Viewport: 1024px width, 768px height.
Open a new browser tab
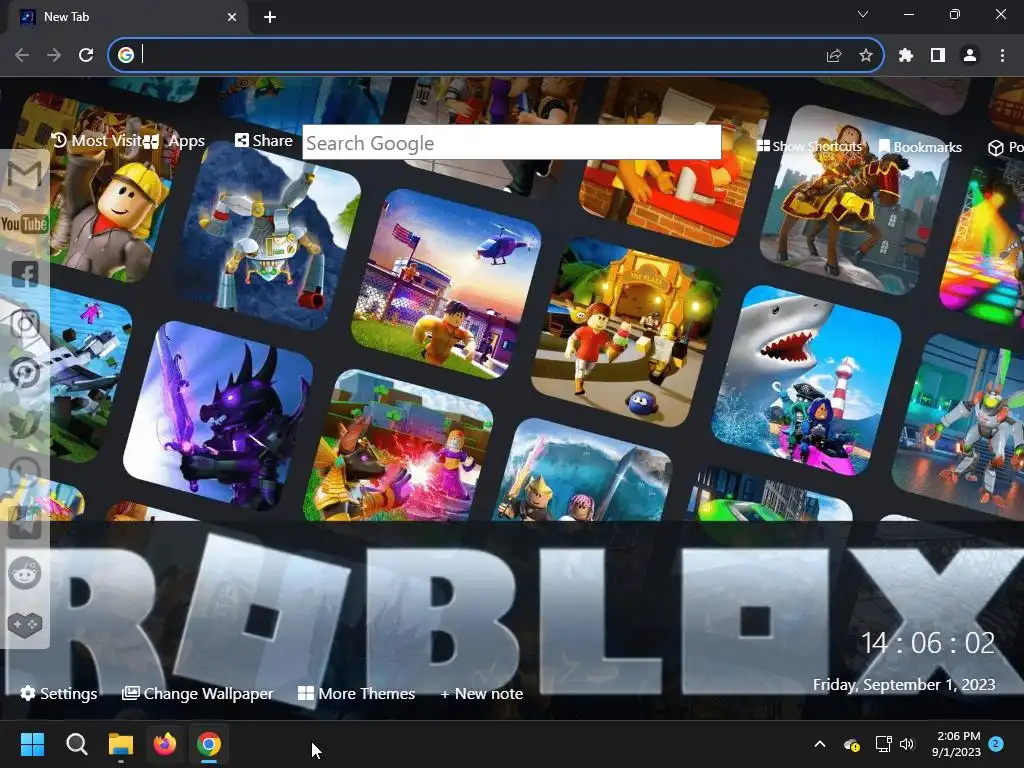[270, 17]
